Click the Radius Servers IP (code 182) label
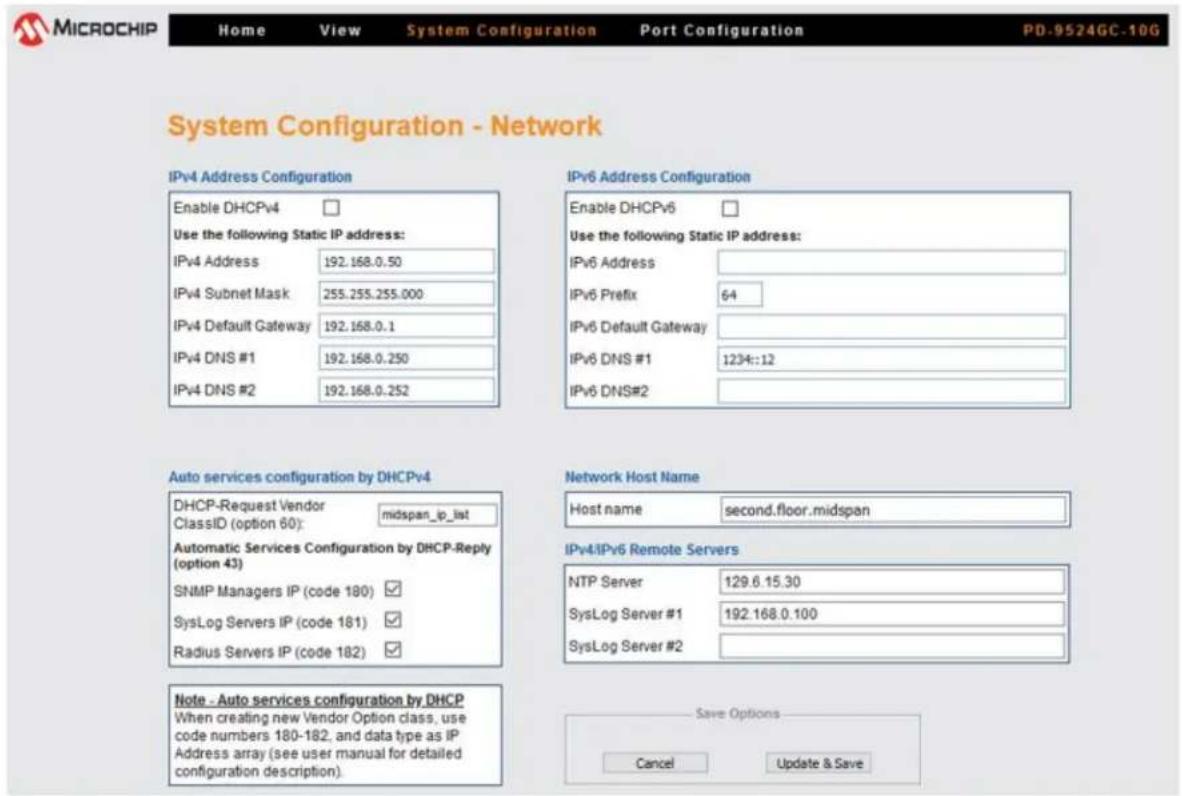The image size is (1182, 796). (x=269, y=652)
